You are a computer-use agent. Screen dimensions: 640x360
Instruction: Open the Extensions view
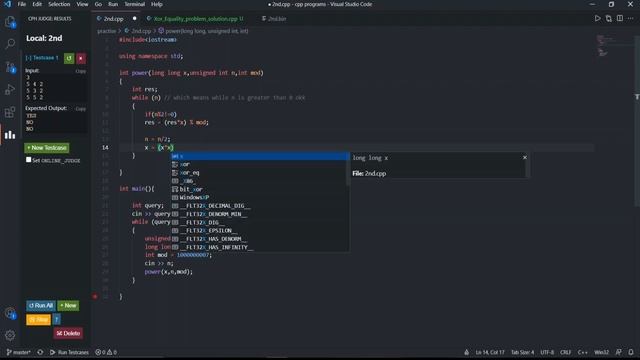coord(10,112)
